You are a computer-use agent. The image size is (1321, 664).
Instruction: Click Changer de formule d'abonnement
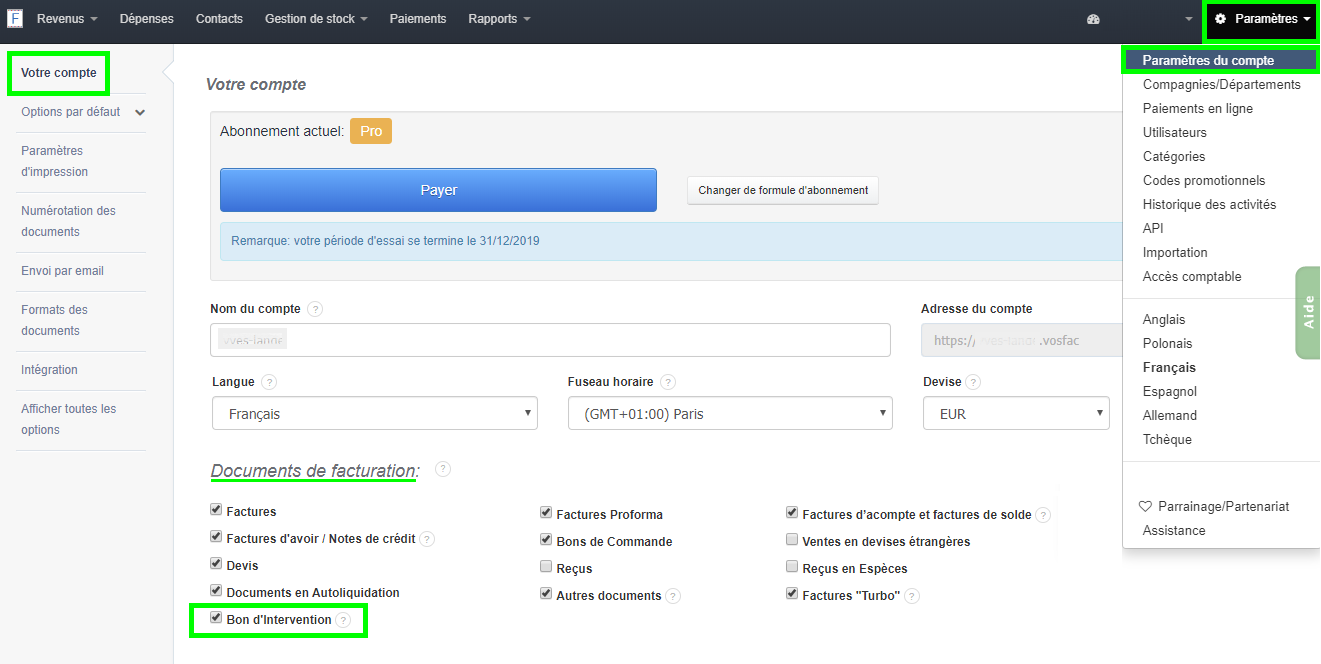tap(782, 190)
